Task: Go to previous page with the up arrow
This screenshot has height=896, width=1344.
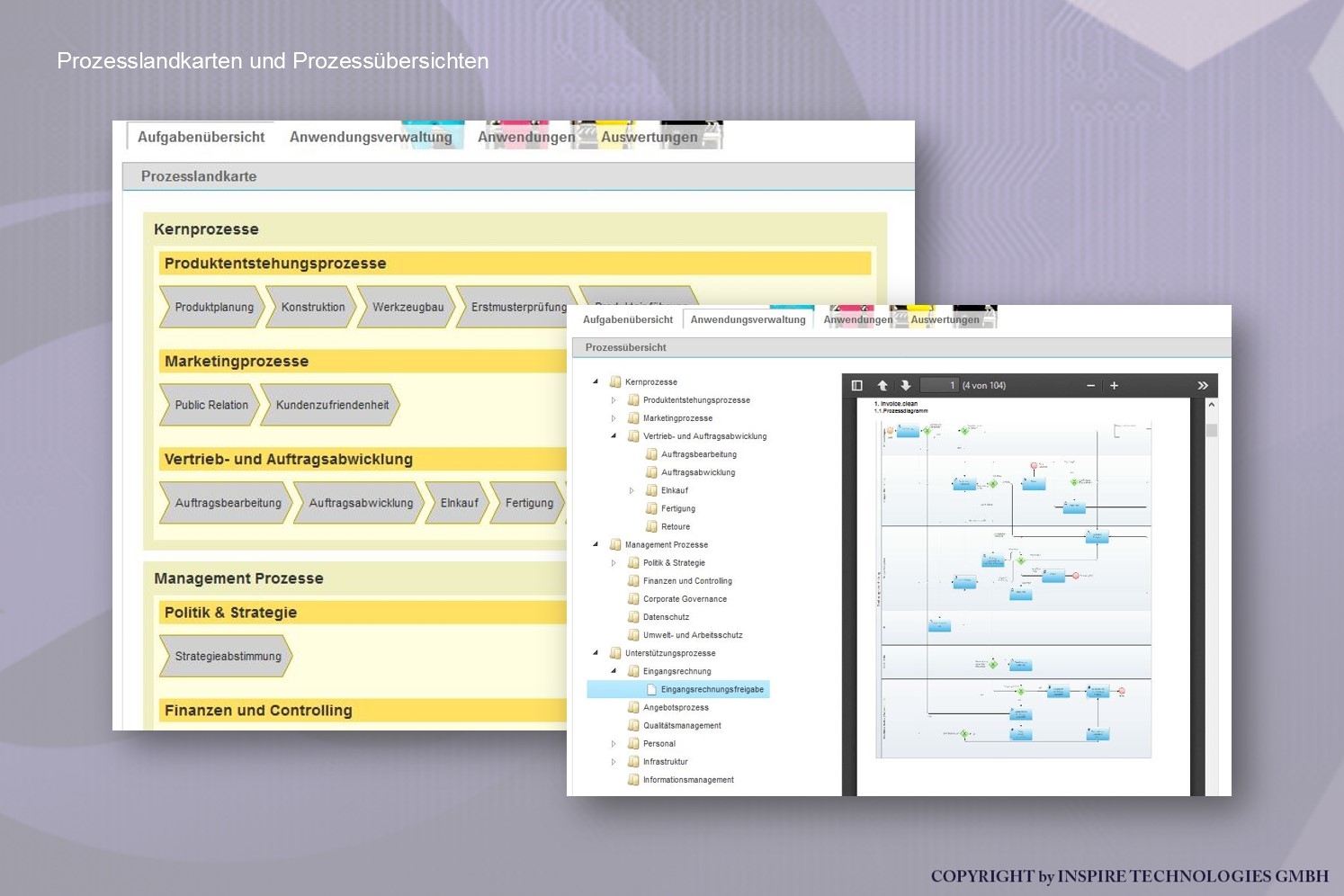Action: 883,385
